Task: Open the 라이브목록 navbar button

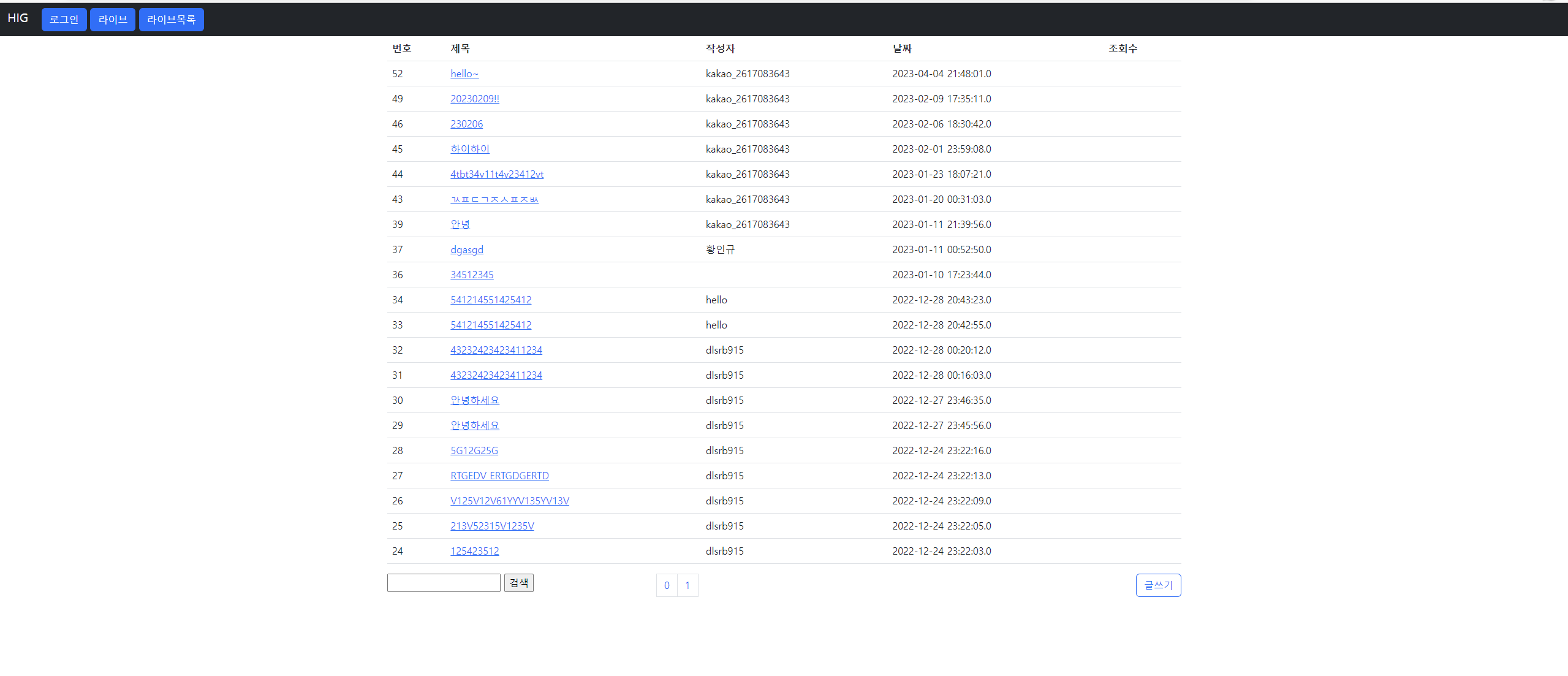Action: click(171, 20)
